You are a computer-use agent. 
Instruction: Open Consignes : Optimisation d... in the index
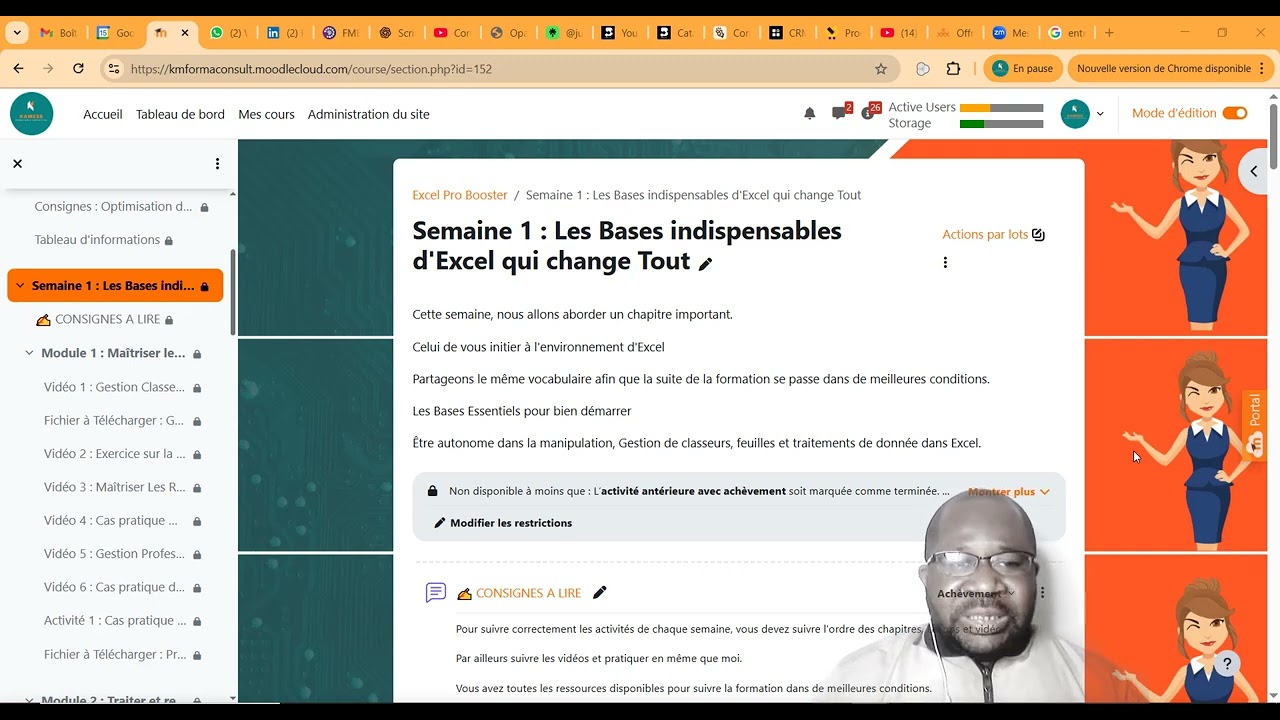[x=113, y=207]
